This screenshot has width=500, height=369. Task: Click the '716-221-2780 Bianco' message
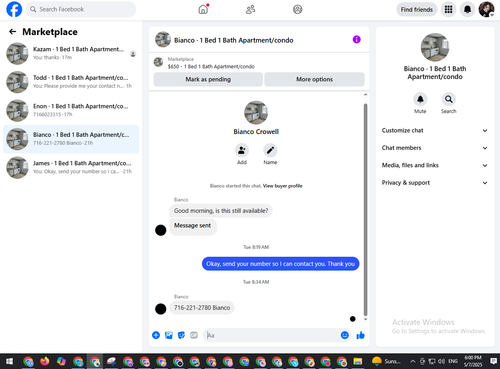(x=202, y=308)
